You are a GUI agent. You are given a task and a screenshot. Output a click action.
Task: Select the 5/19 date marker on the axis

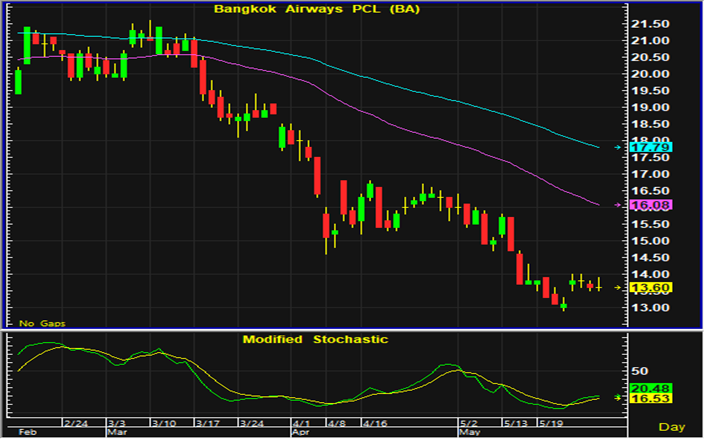[x=551, y=423]
